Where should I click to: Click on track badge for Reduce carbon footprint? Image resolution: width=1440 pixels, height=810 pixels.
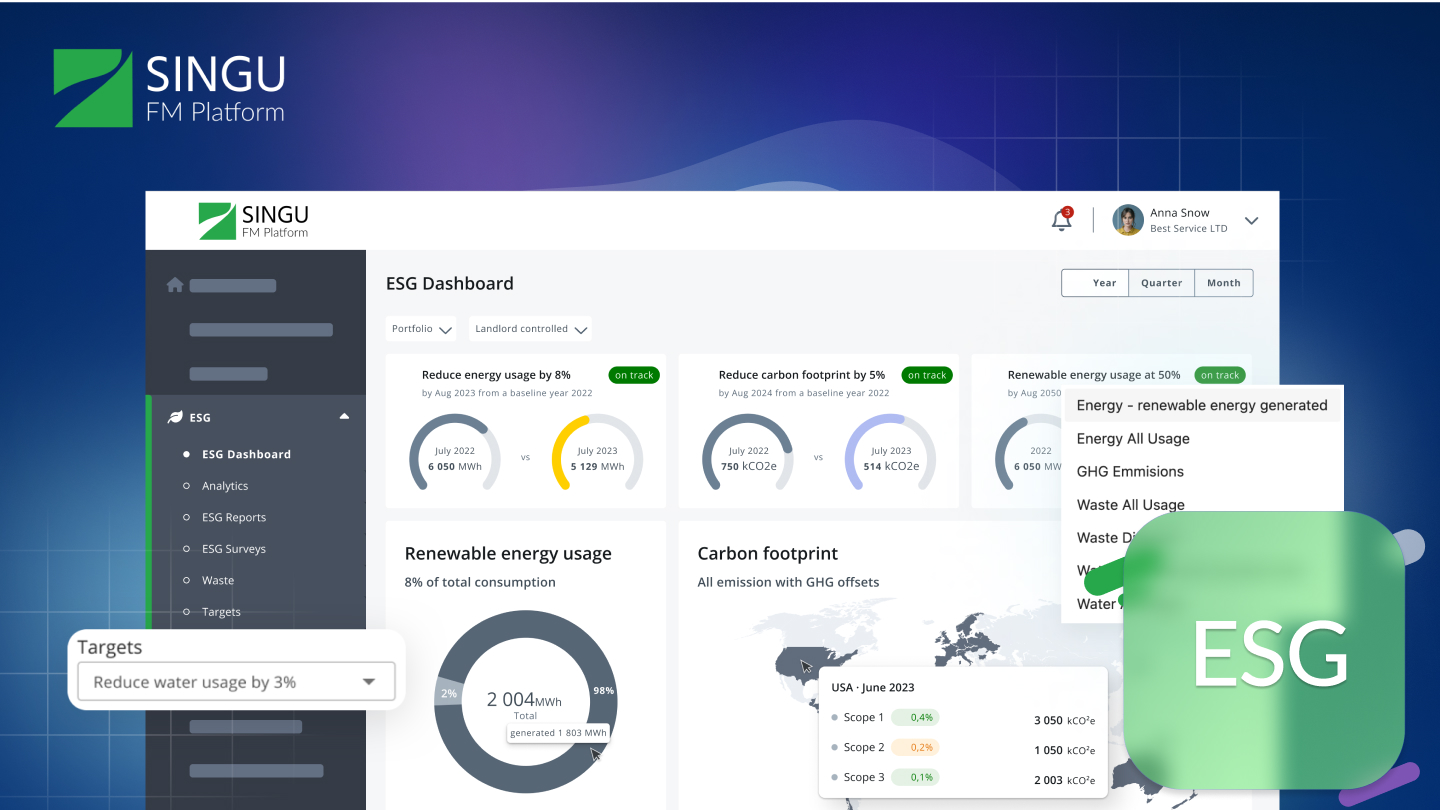click(927, 375)
